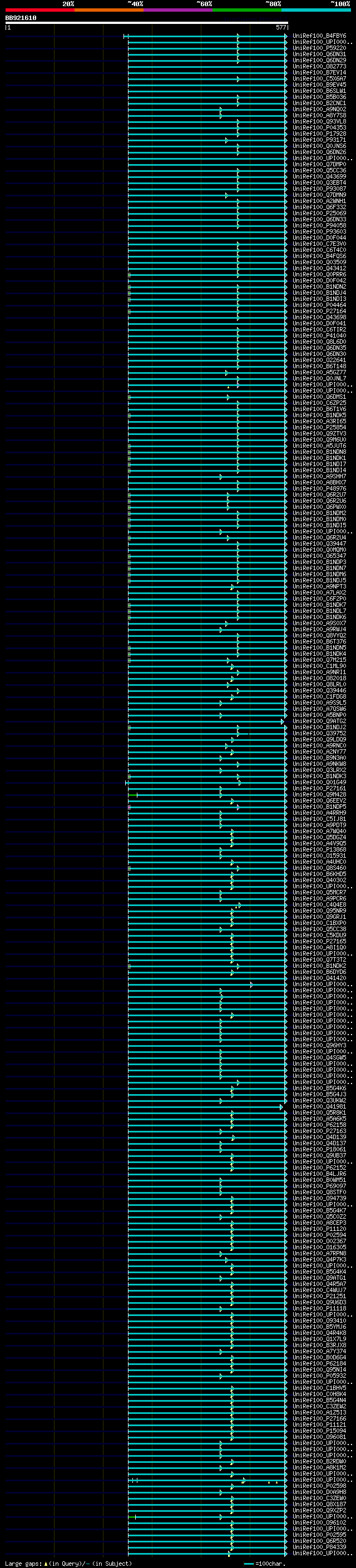Select hit label UniRef100_Q6R520
This screenshot has width=356, height=1568.
[319, 1541]
